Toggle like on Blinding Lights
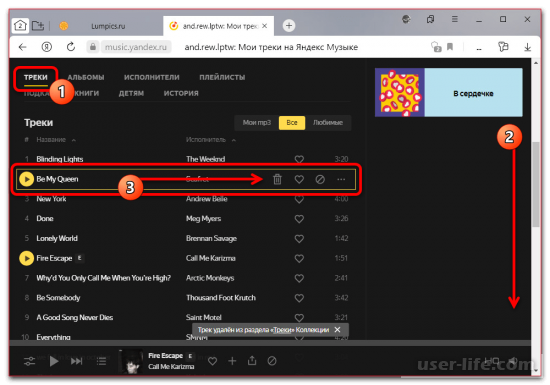This screenshot has height=385, width=550. [299, 159]
